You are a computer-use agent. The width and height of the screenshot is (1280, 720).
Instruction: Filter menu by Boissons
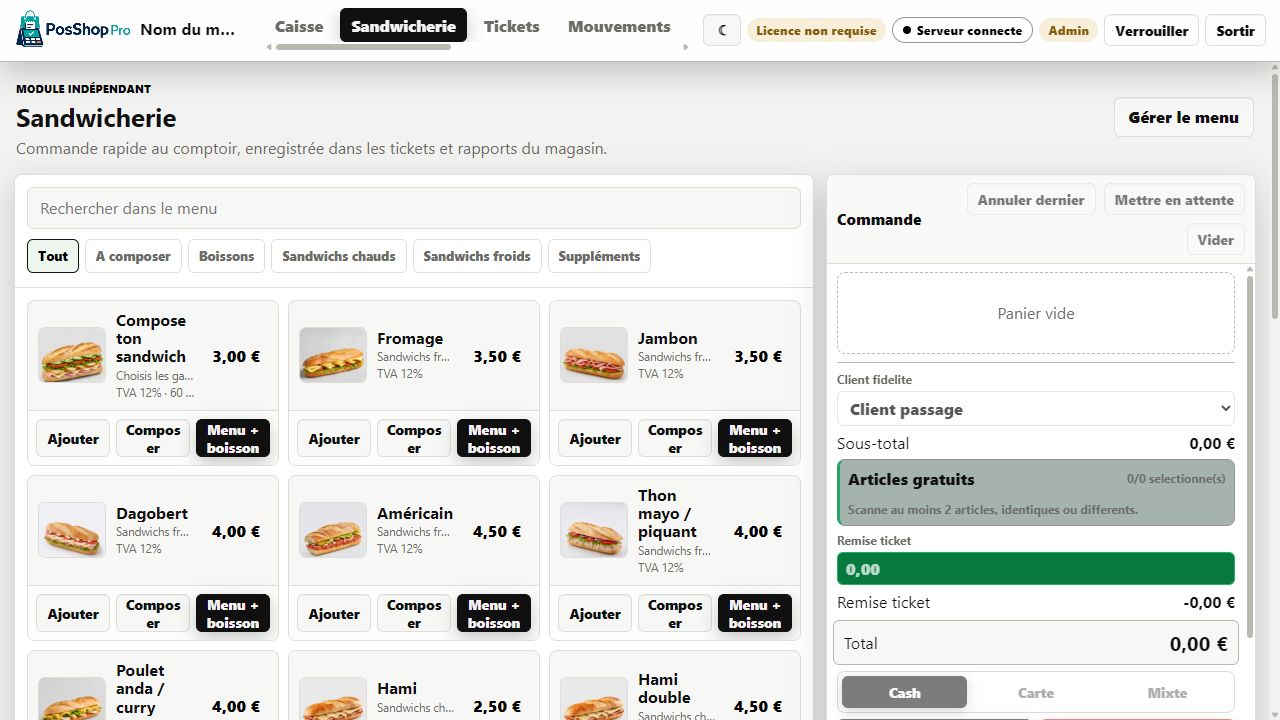[x=227, y=256]
